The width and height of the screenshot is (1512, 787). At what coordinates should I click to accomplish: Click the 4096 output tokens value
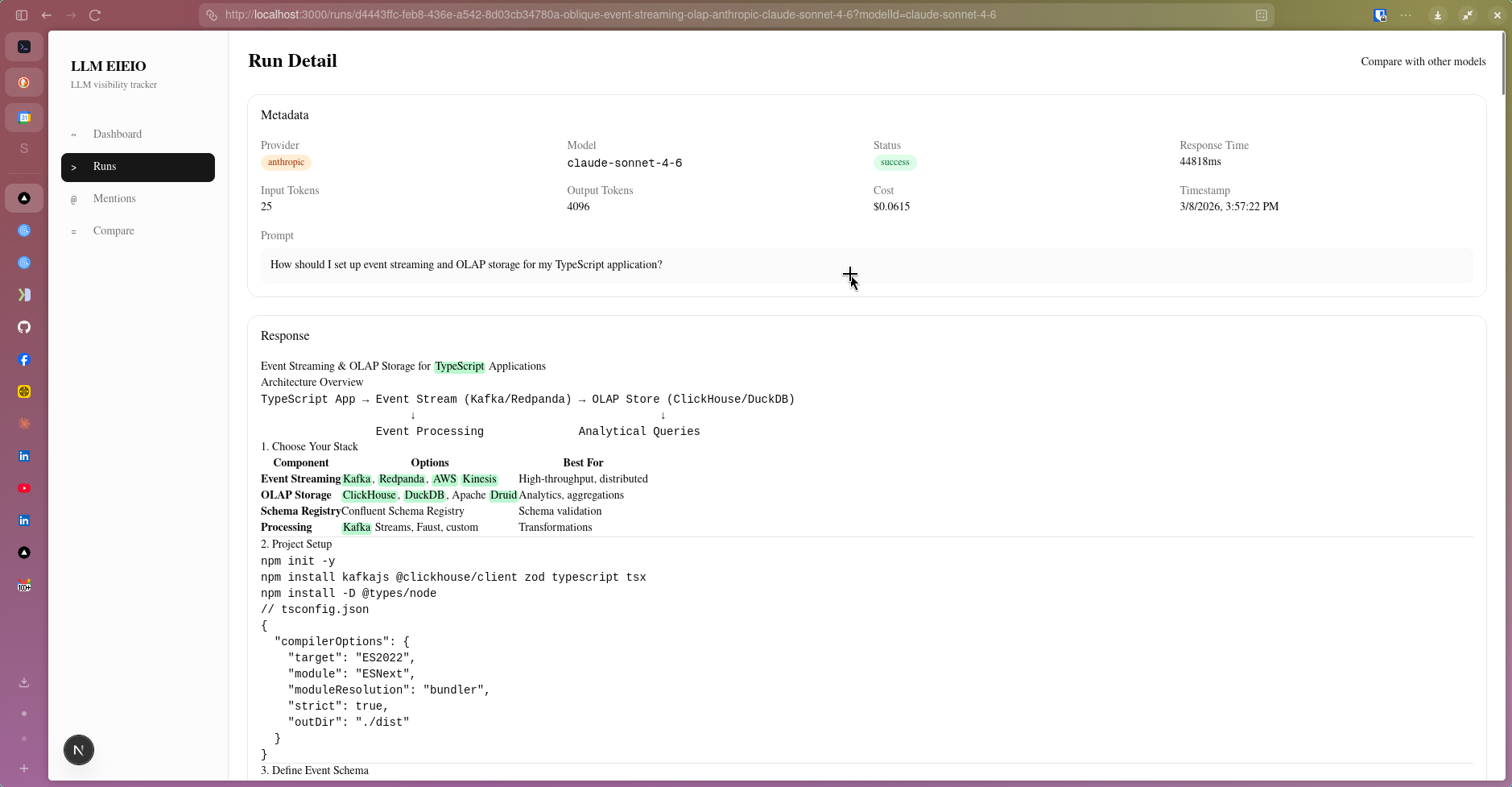tap(578, 206)
